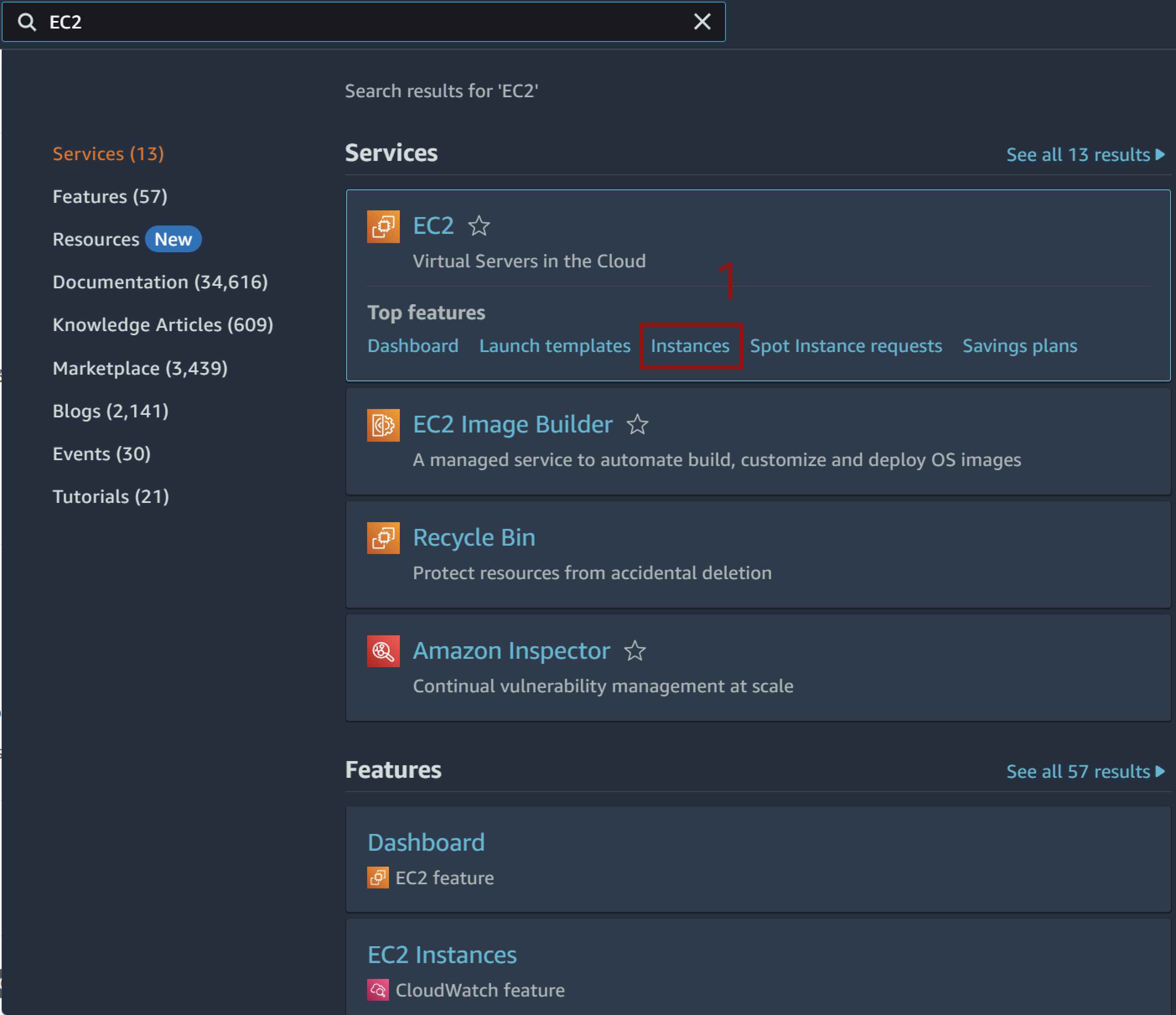This screenshot has height=1015, width=1176.
Task: Select the Events (30) filter
Action: coord(101,453)
